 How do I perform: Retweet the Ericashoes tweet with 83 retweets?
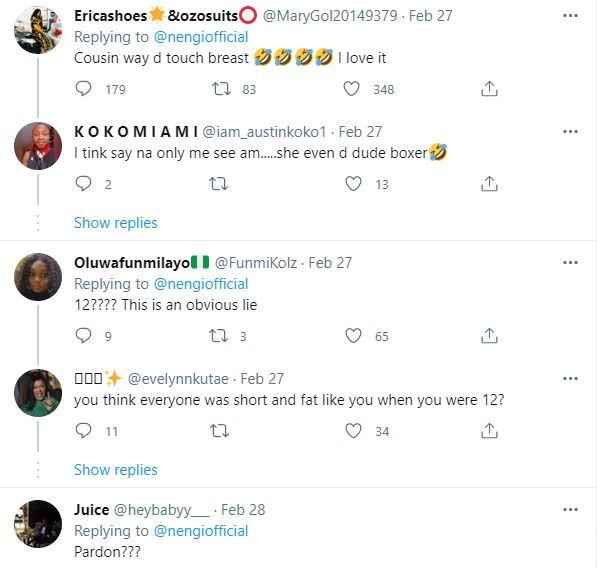click(221, 89)
